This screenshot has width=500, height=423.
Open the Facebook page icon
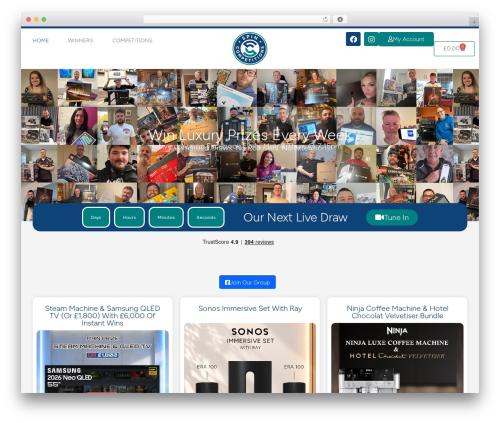point(353,39)
